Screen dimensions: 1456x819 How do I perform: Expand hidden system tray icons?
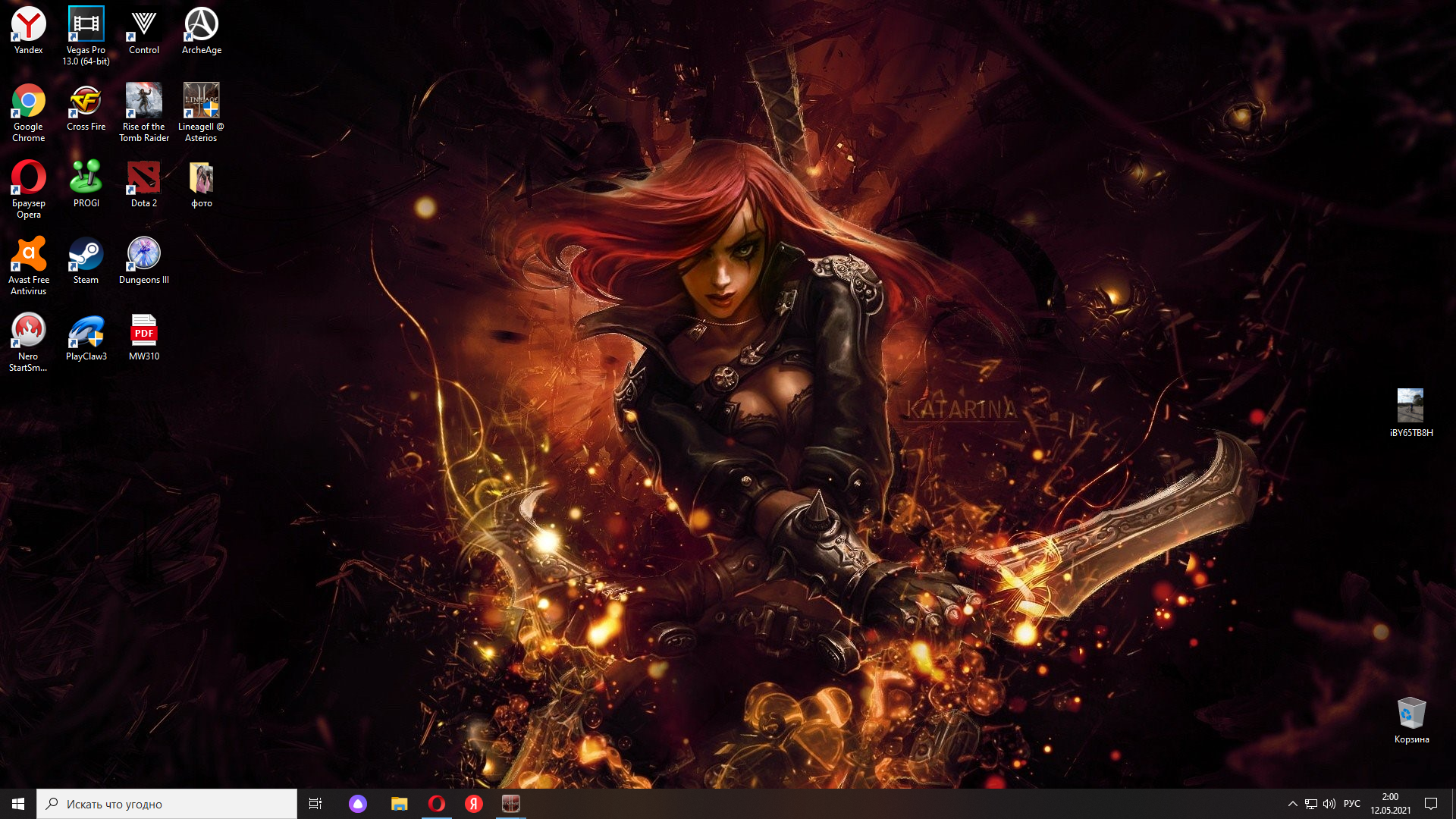click(1292, 804)
